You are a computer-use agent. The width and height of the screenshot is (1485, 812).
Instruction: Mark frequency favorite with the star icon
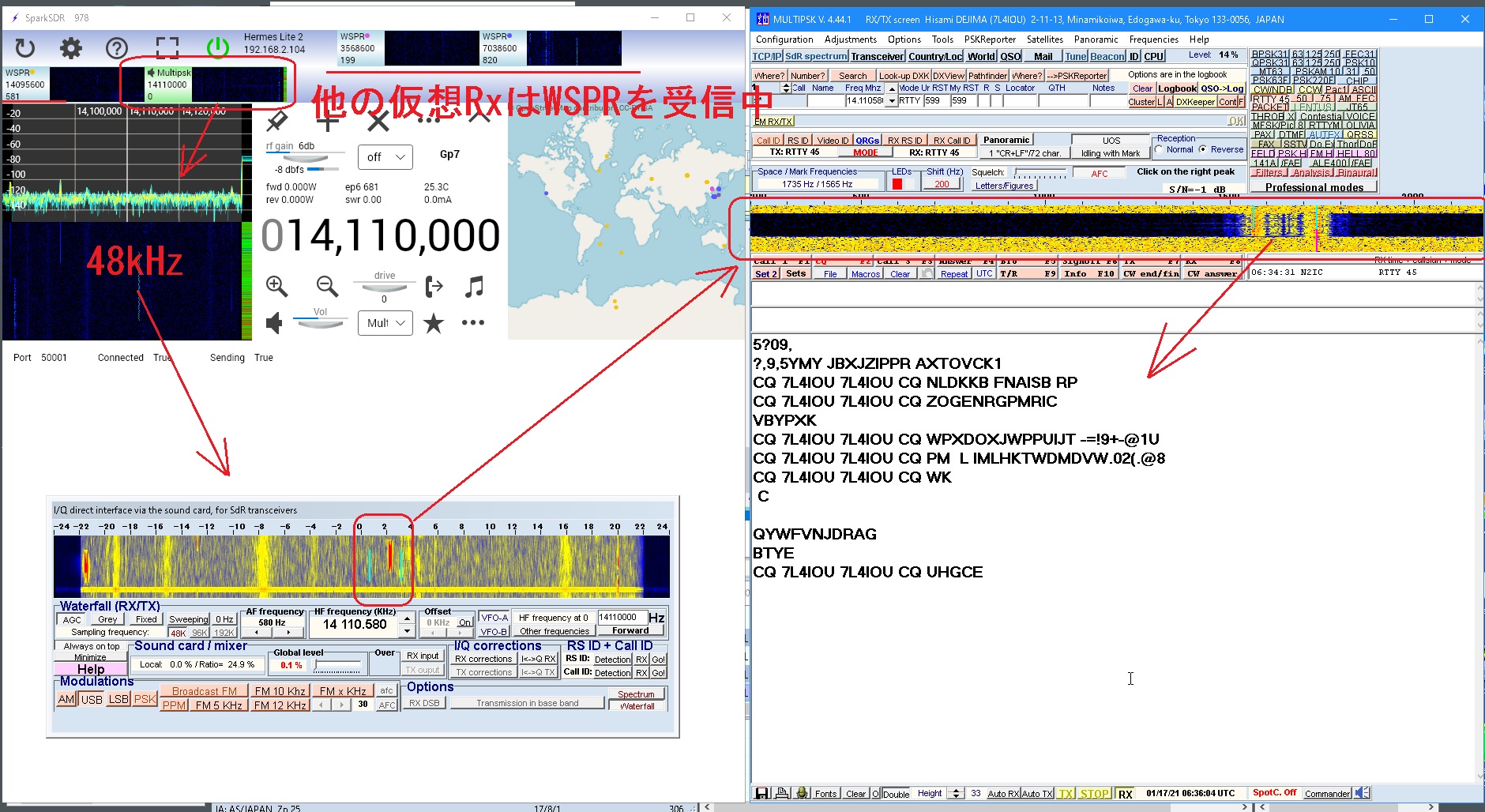[434, 322]
